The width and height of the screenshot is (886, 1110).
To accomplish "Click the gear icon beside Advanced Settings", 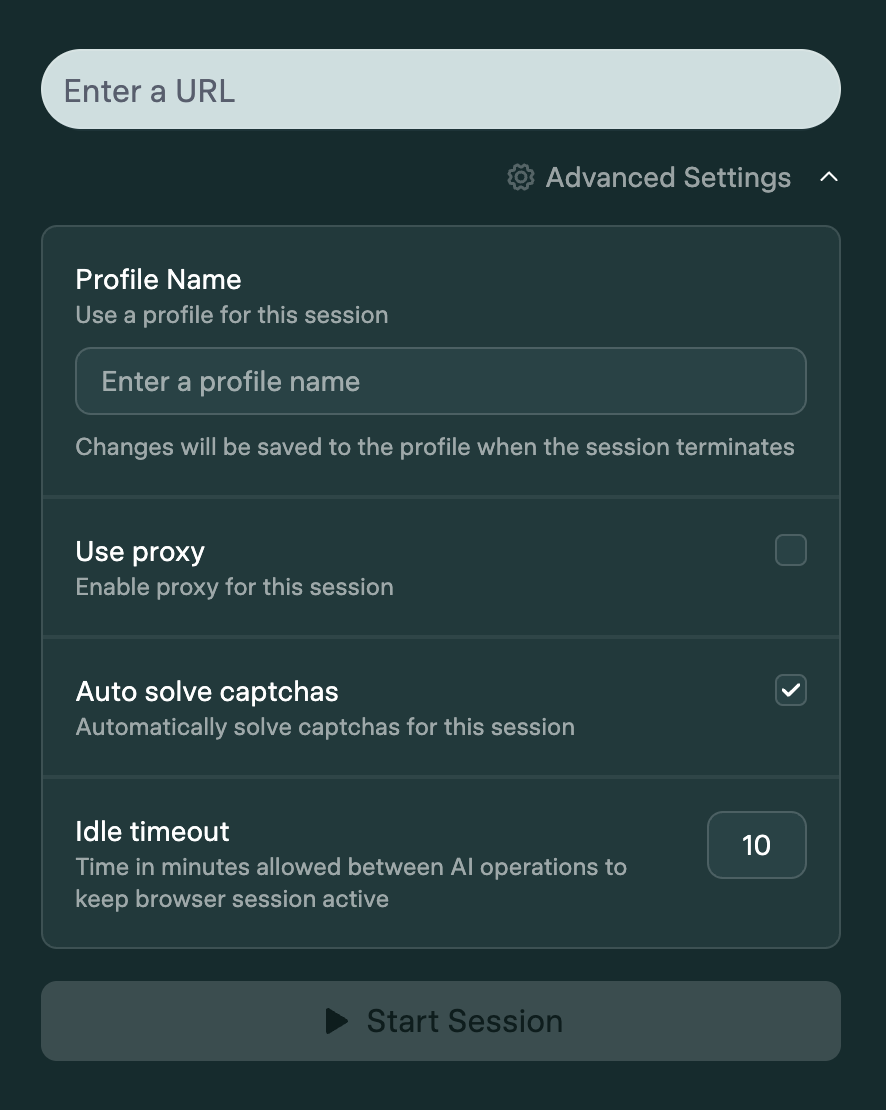I will [x=520, y=178].
